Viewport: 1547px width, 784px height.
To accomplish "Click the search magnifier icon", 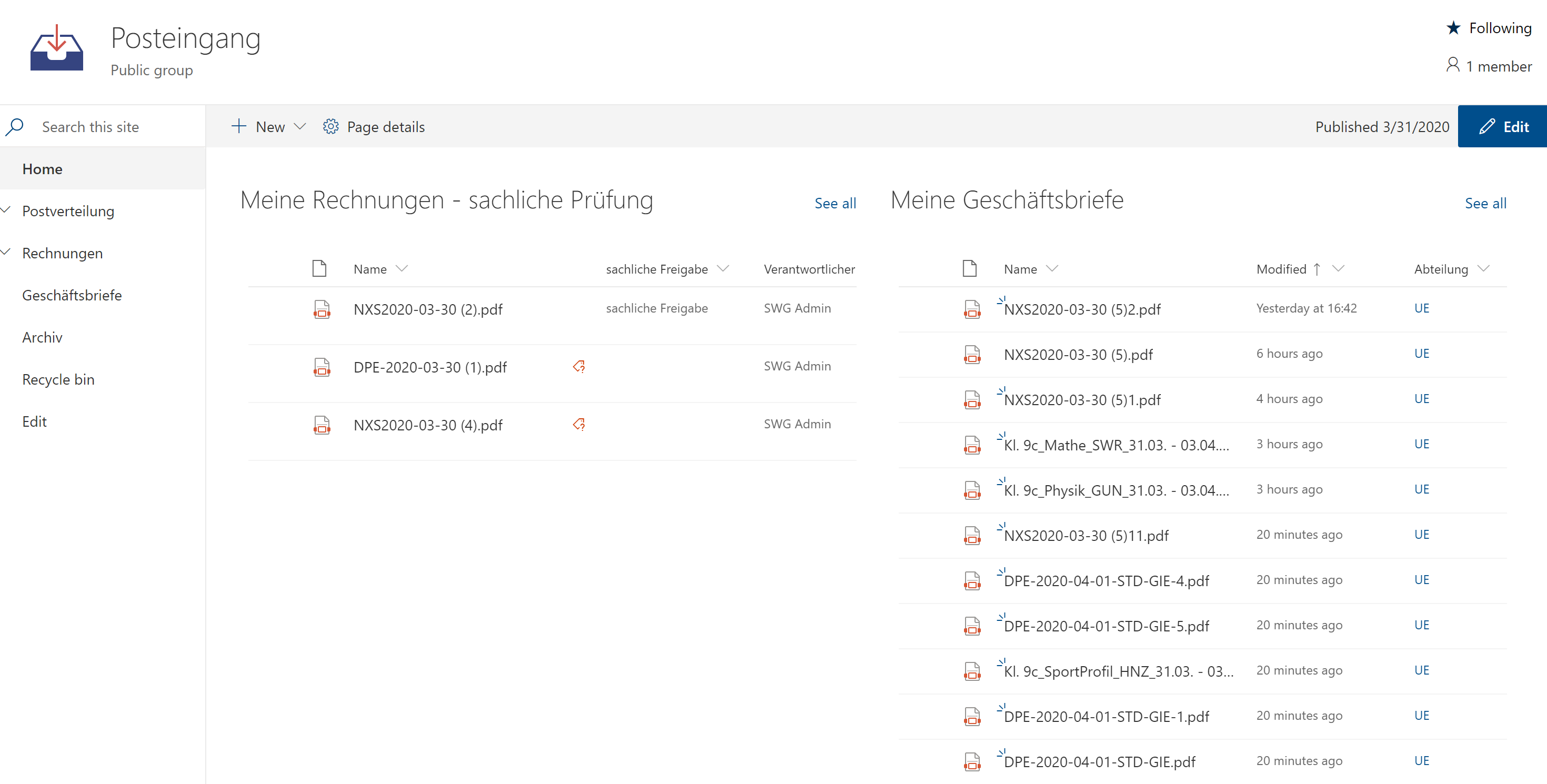I will (x=14, y=127).
